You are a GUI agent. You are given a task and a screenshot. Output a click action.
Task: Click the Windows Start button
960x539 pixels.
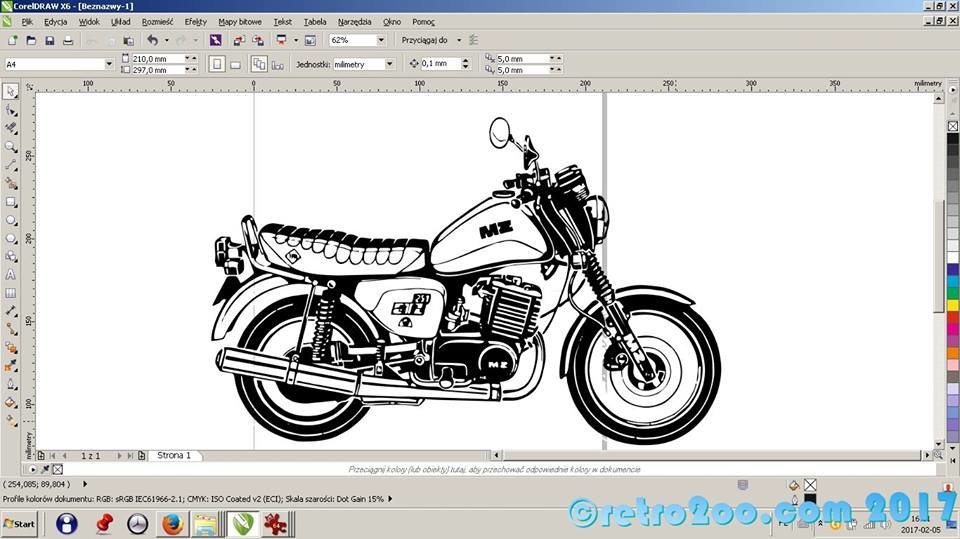click(19, 523)
